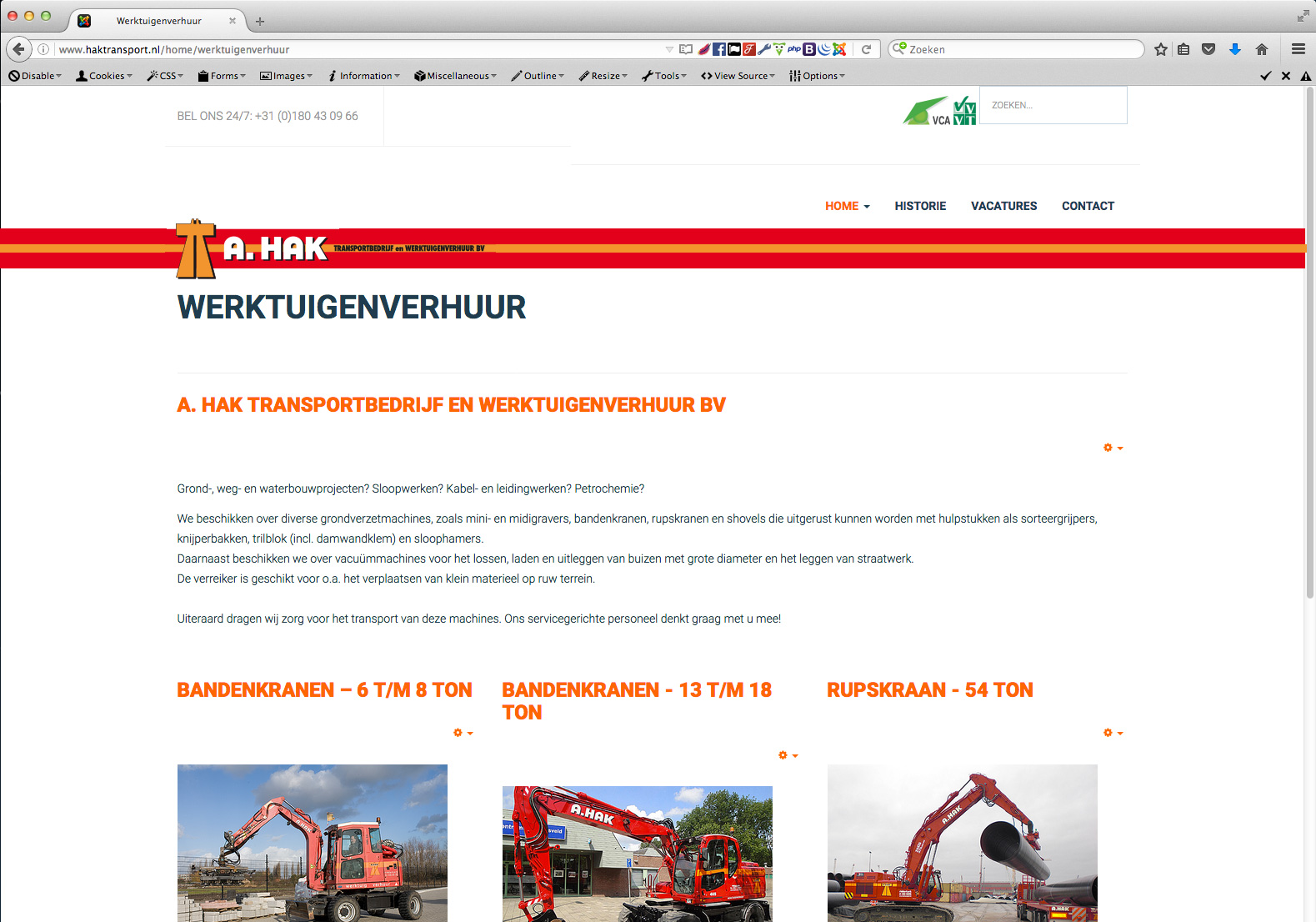The height and width of the screenshot is (922, 1316).
Task: Open the Options dropdown menu
Action: [x=817, y=76]
